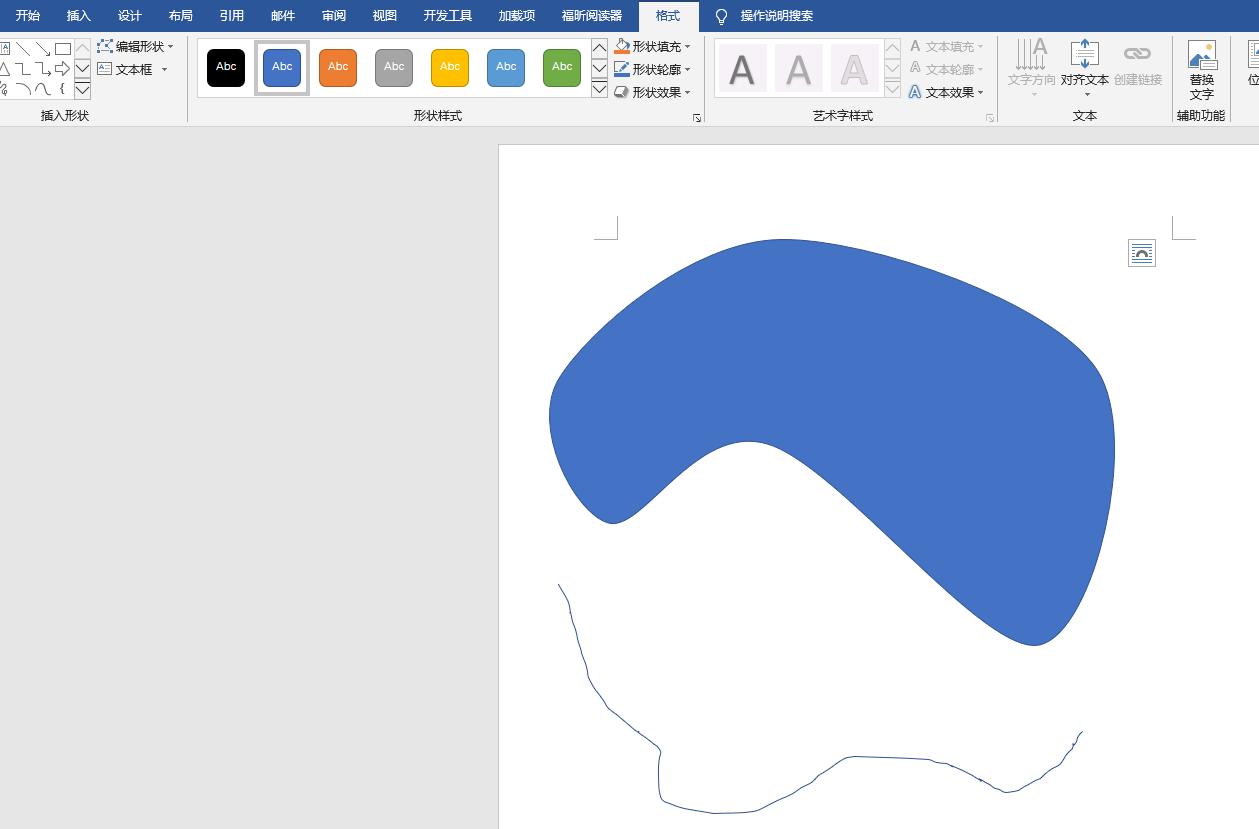
Task: Click the Text Box (文本框) icon
Action: [x=105, y=69]
